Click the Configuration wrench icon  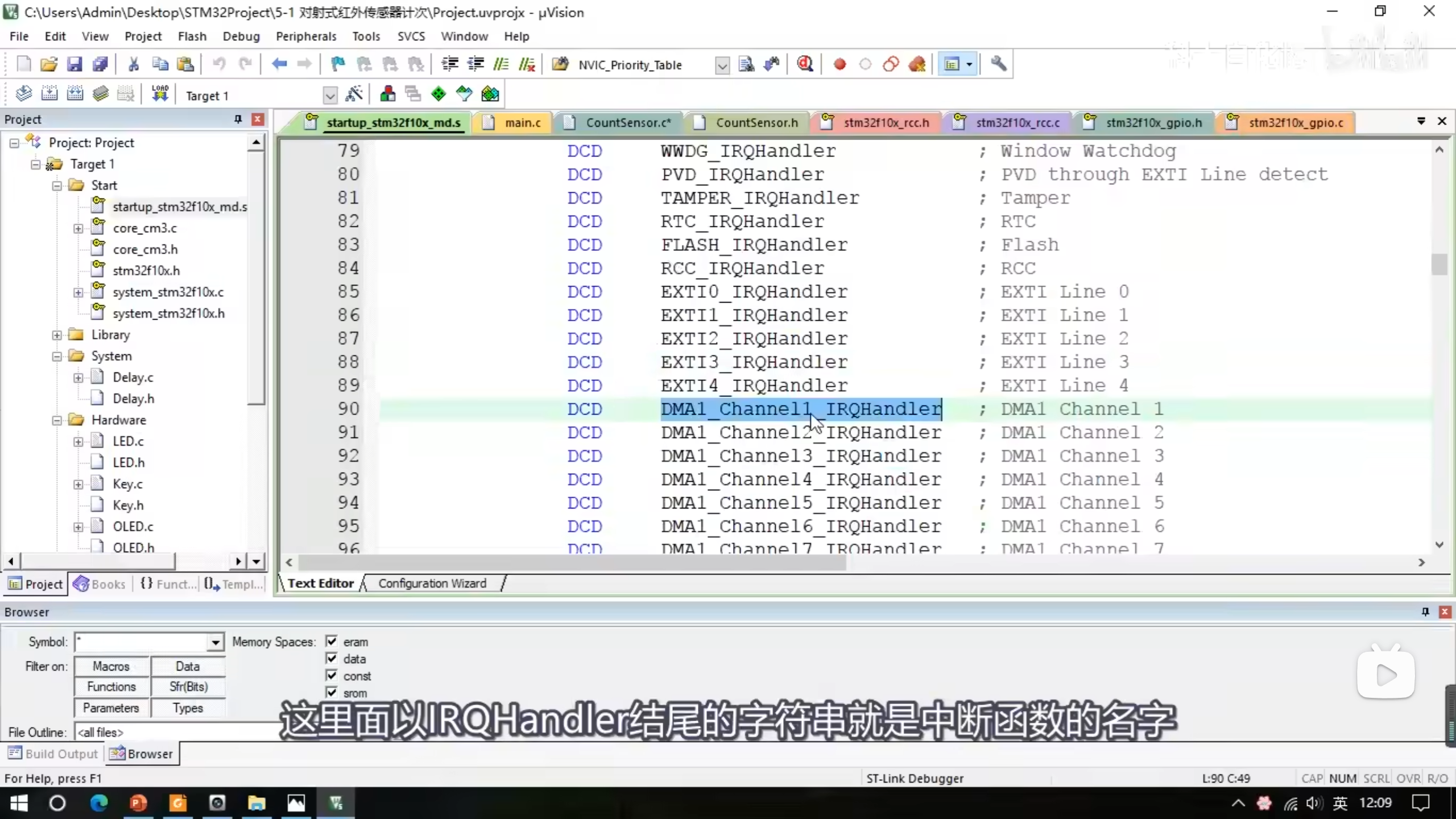pyautogui.click(x=999, y=64)
